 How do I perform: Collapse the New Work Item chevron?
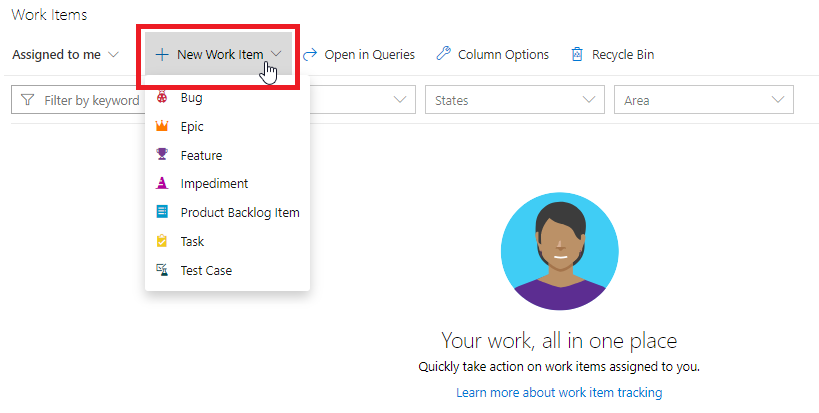(x=276, y=54)
